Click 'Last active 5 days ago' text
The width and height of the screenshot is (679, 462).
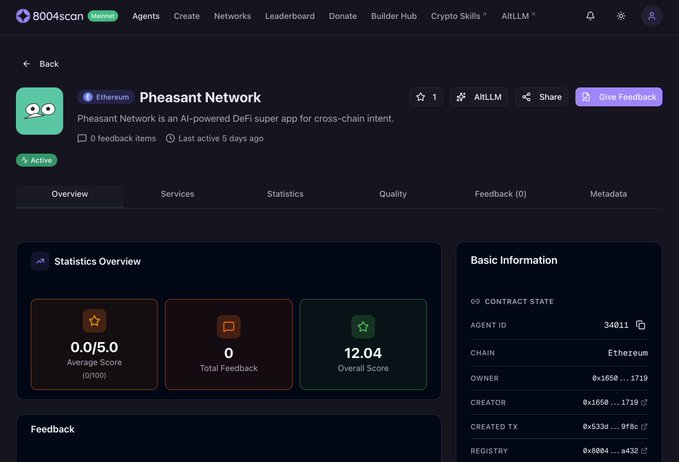coord(221,138)
